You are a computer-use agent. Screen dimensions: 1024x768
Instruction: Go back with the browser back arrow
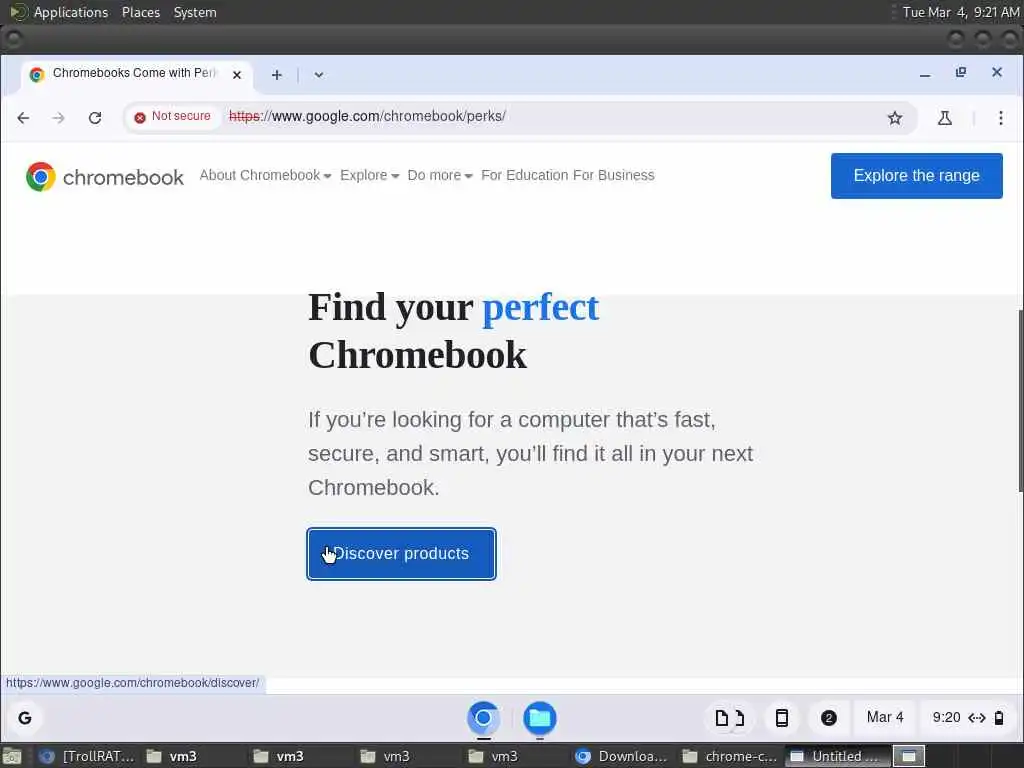[x=24, y=118]
